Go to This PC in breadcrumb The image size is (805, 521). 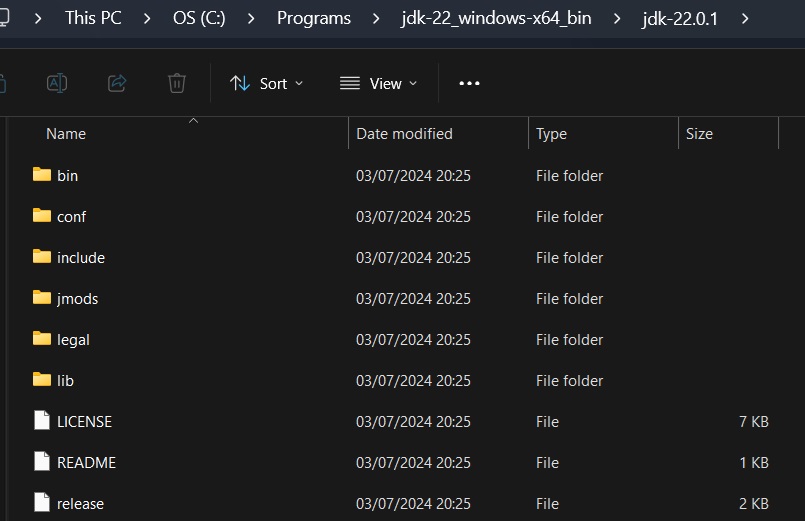[x=93, y=18]
